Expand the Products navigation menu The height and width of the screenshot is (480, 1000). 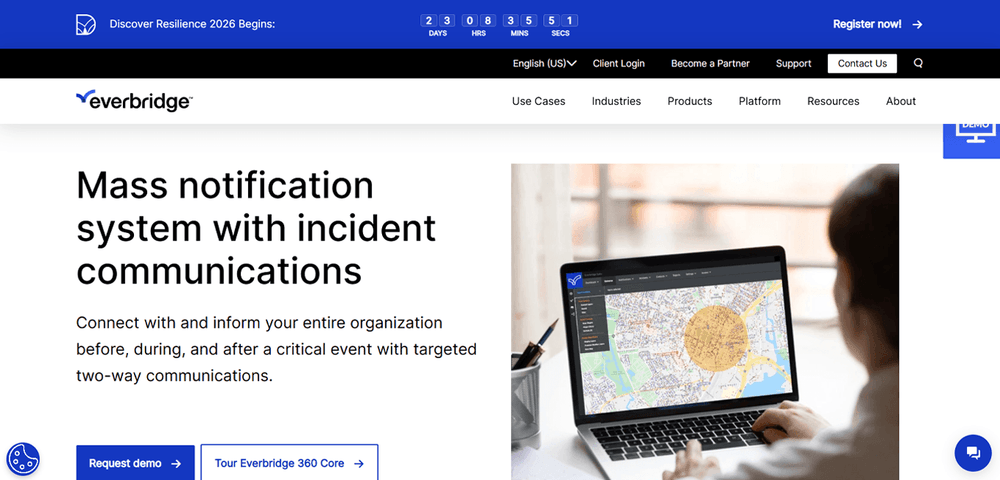(690, 101)
